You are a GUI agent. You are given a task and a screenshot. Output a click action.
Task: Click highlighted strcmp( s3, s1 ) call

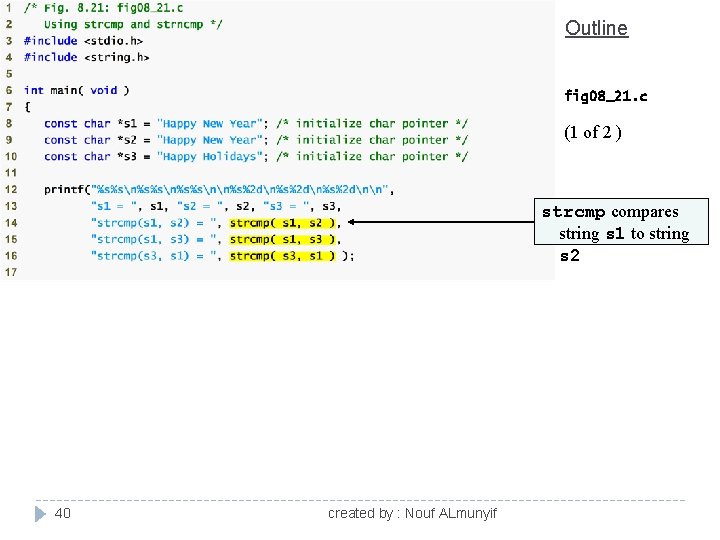coord(283,256)
